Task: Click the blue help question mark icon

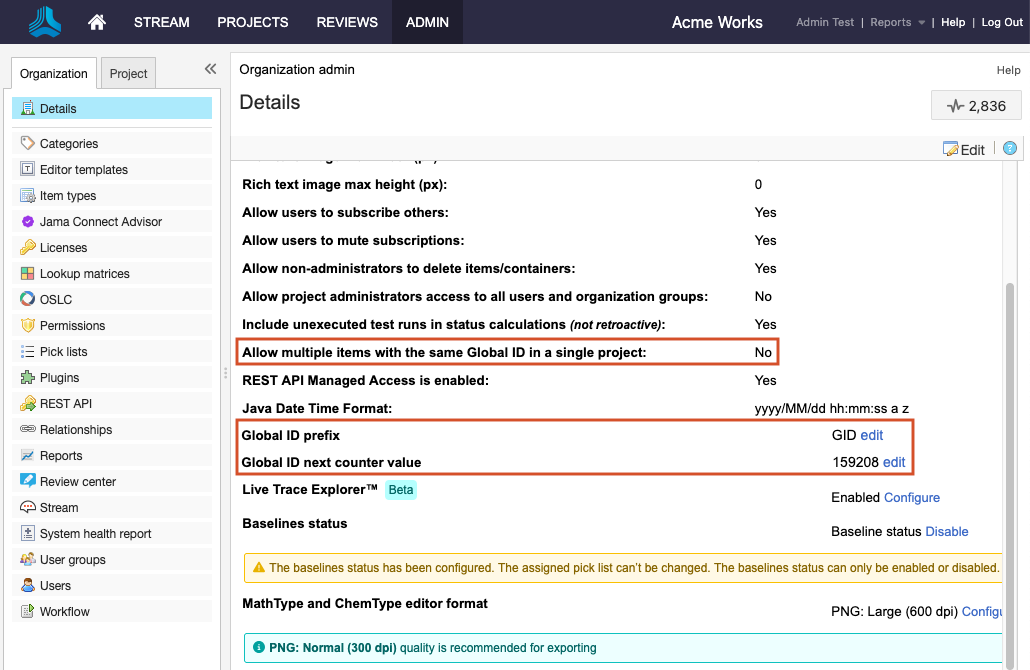Action: tap(1010, 148)
